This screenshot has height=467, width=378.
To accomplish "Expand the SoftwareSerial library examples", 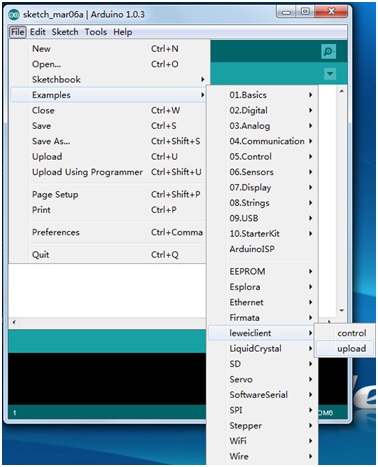I will tap(262, 395).
